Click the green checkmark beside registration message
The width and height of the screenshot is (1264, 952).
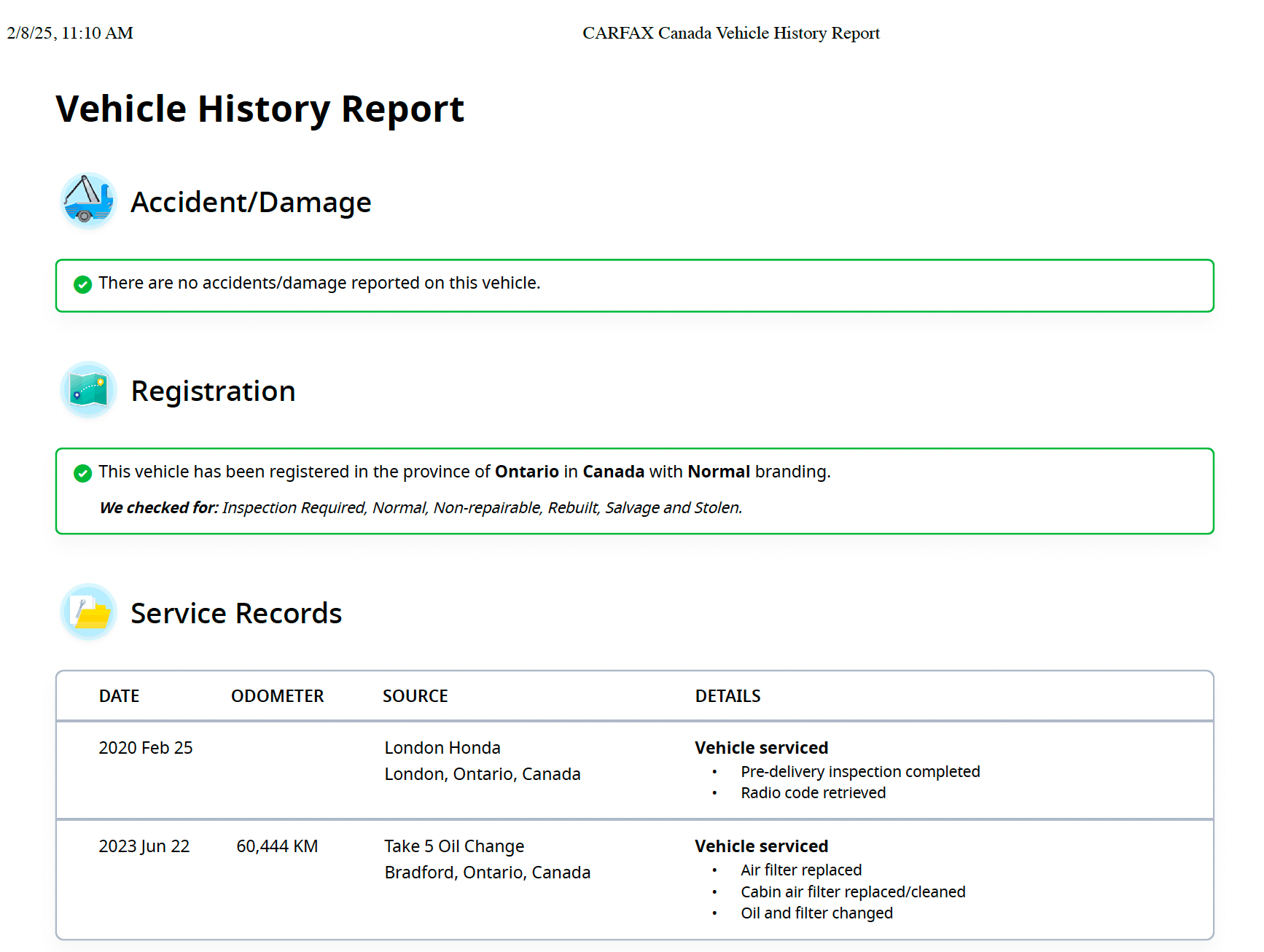point(83,473)
